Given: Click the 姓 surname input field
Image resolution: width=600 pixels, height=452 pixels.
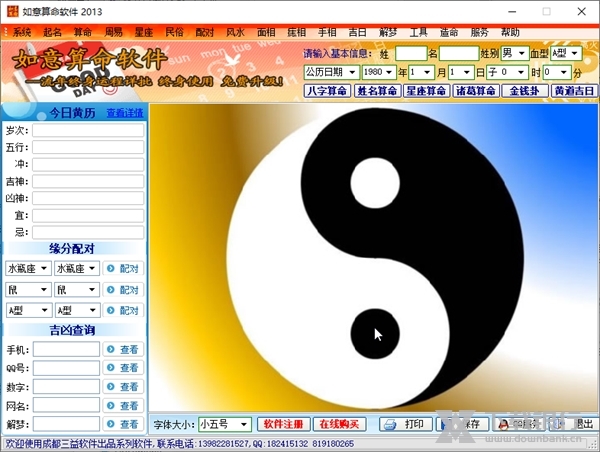Looking at the screenshot, I should click(411, 53).
